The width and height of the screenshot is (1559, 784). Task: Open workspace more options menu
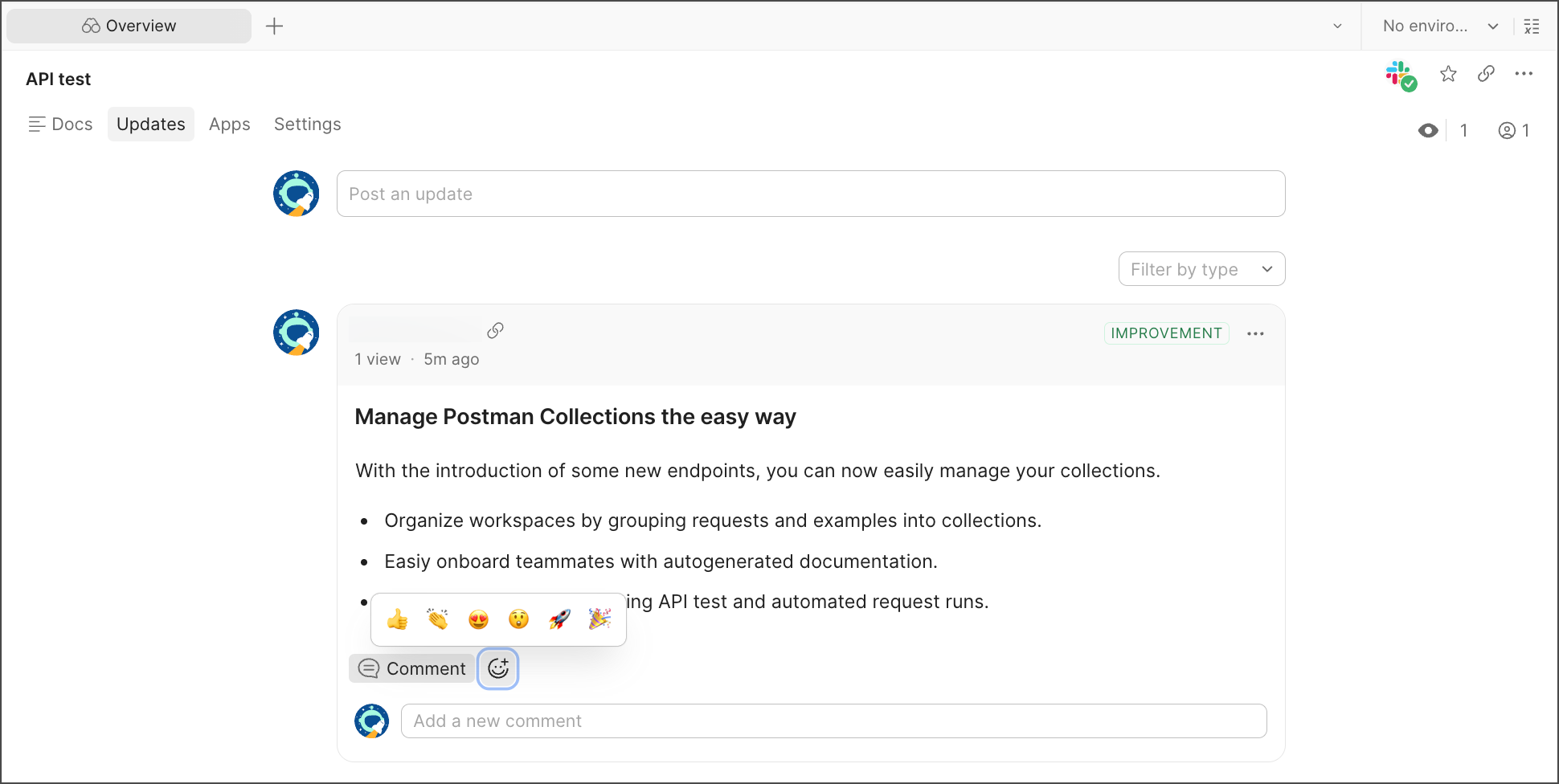(x=1524, y=74)
